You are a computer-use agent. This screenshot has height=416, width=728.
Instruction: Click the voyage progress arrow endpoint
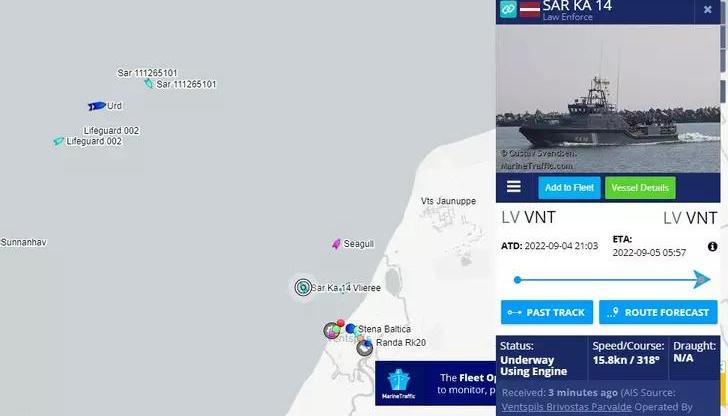click(702, 280)
